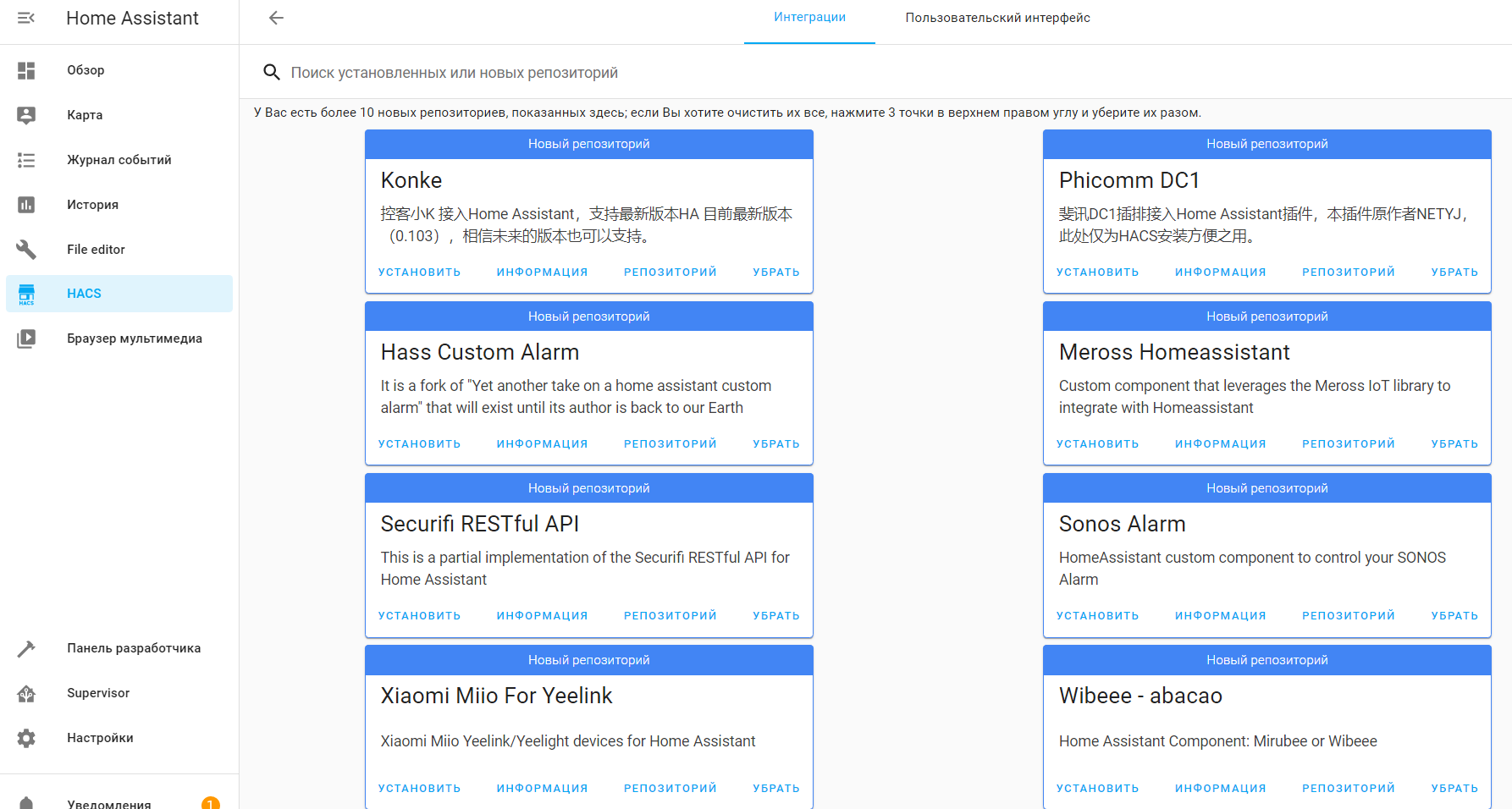Open Браузер мультимедиа in the sidebar
Viewport: 1512px width, 809px height.
[x=119, y=338]
